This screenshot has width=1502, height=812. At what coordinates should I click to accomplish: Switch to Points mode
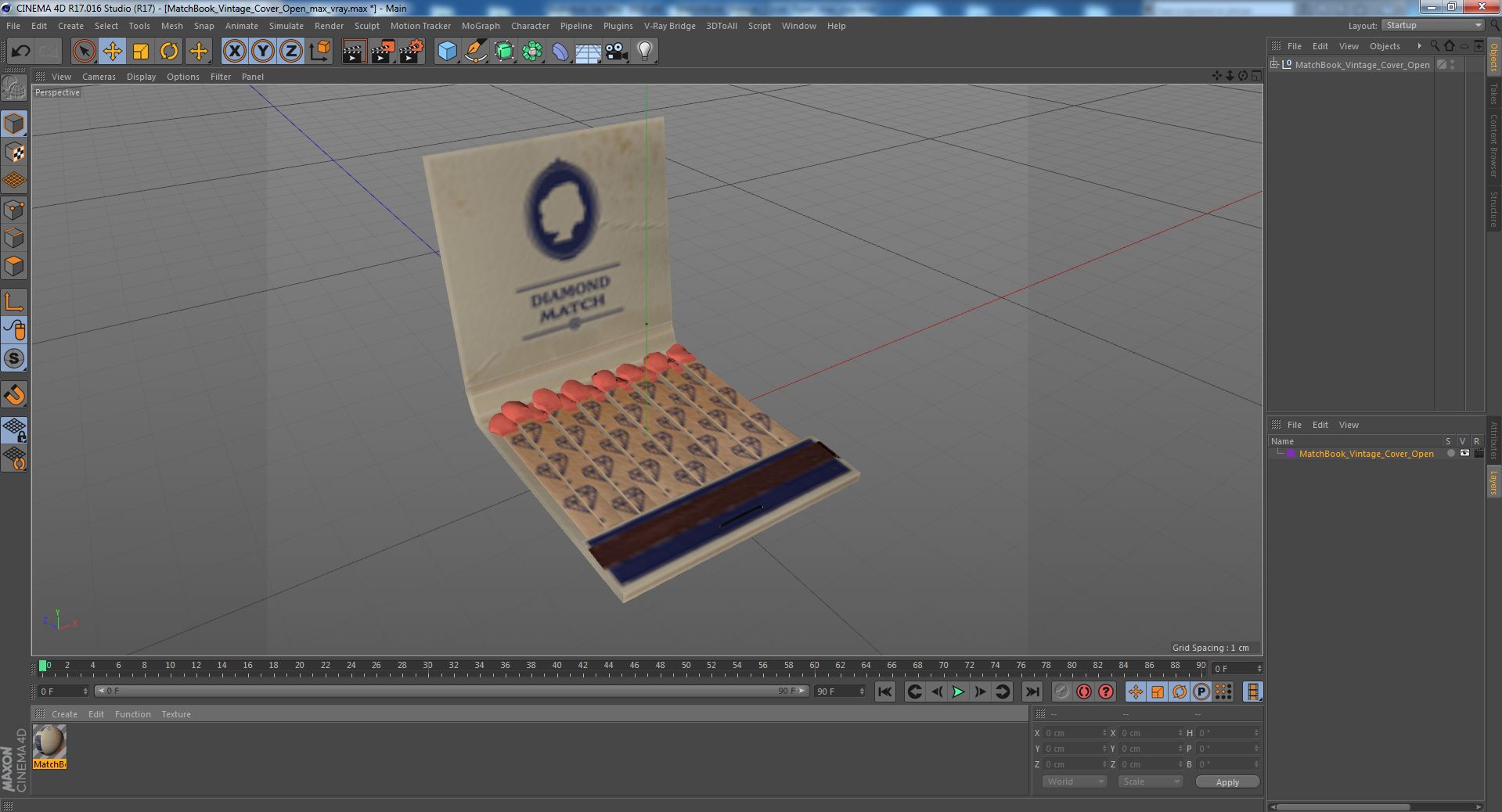(14, 210)
